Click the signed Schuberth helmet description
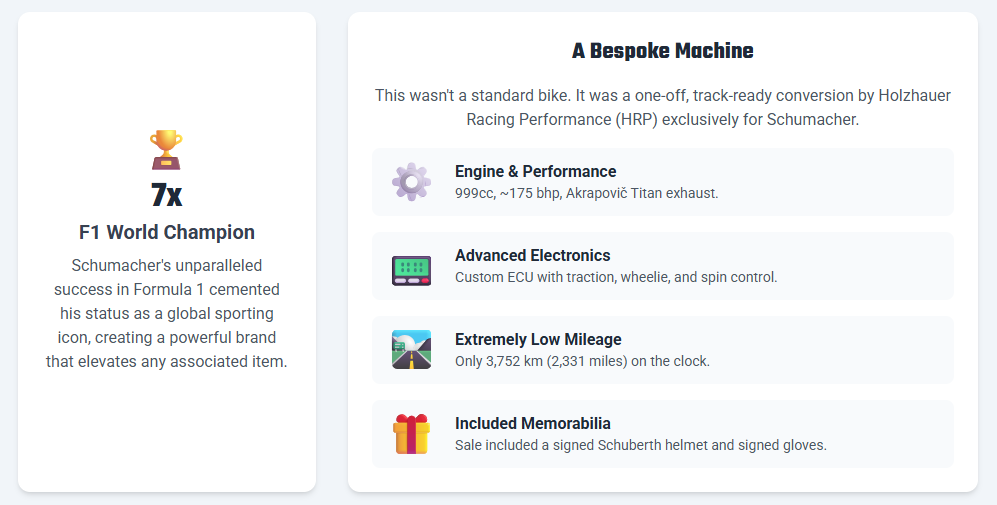This screenshot has width=997, height=505. (x=640, y=445)
